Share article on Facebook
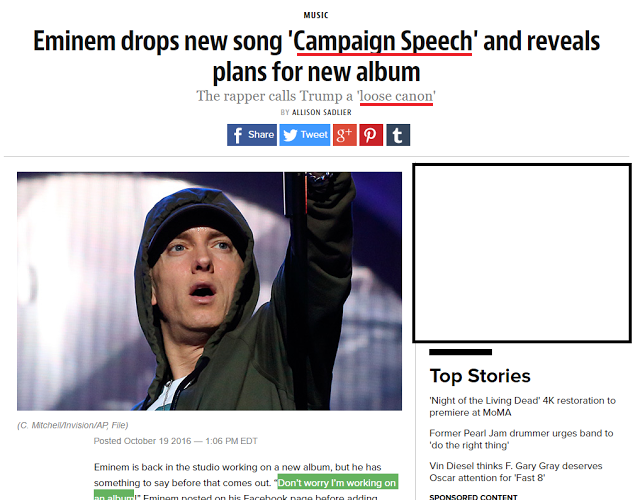 [252, 135]
